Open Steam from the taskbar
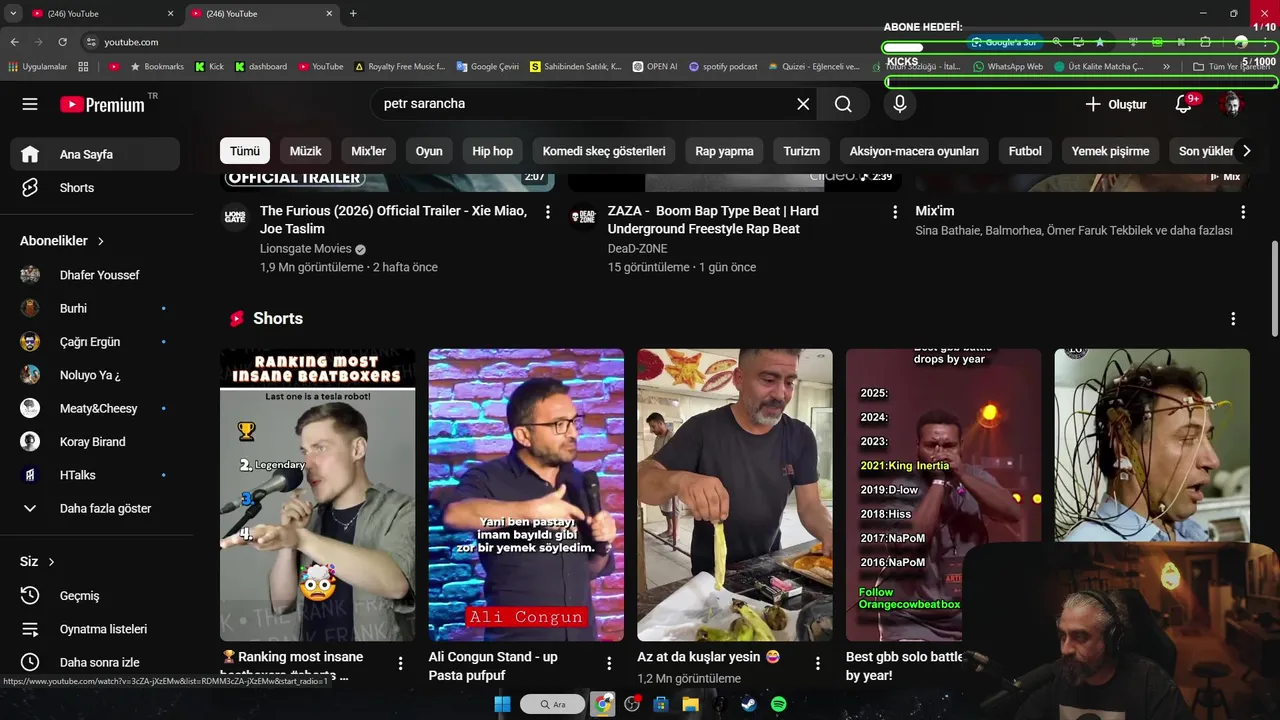Screen dimensions: 1280x720 [x=749, y=704]
